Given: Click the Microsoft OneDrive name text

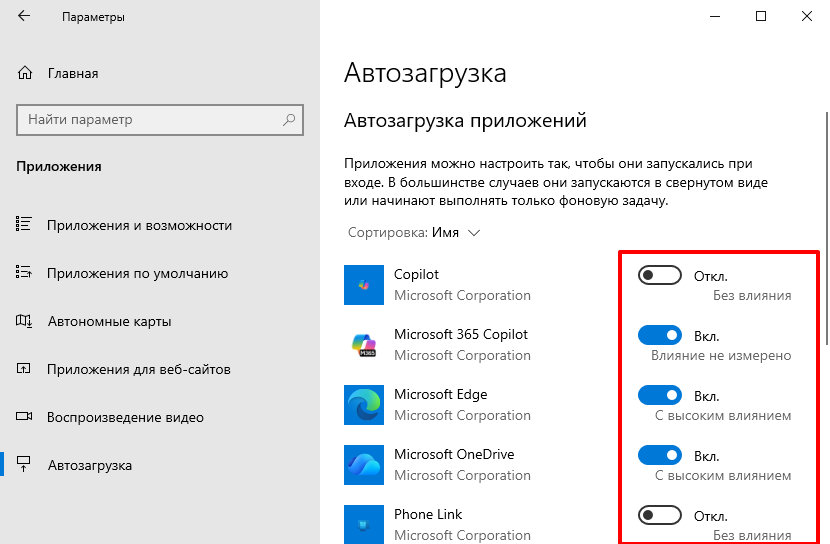Looking at the screenshot, I should click(x=454, y=454).
